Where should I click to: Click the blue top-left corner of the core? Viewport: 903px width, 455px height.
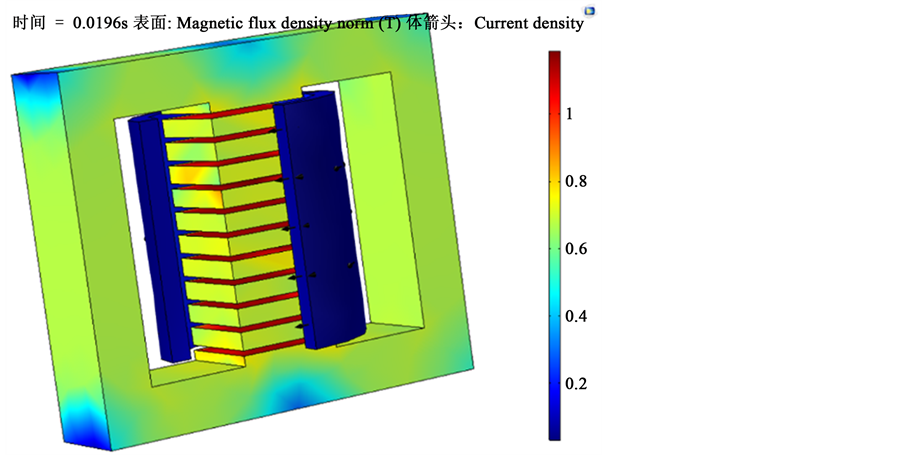[35, 88]
